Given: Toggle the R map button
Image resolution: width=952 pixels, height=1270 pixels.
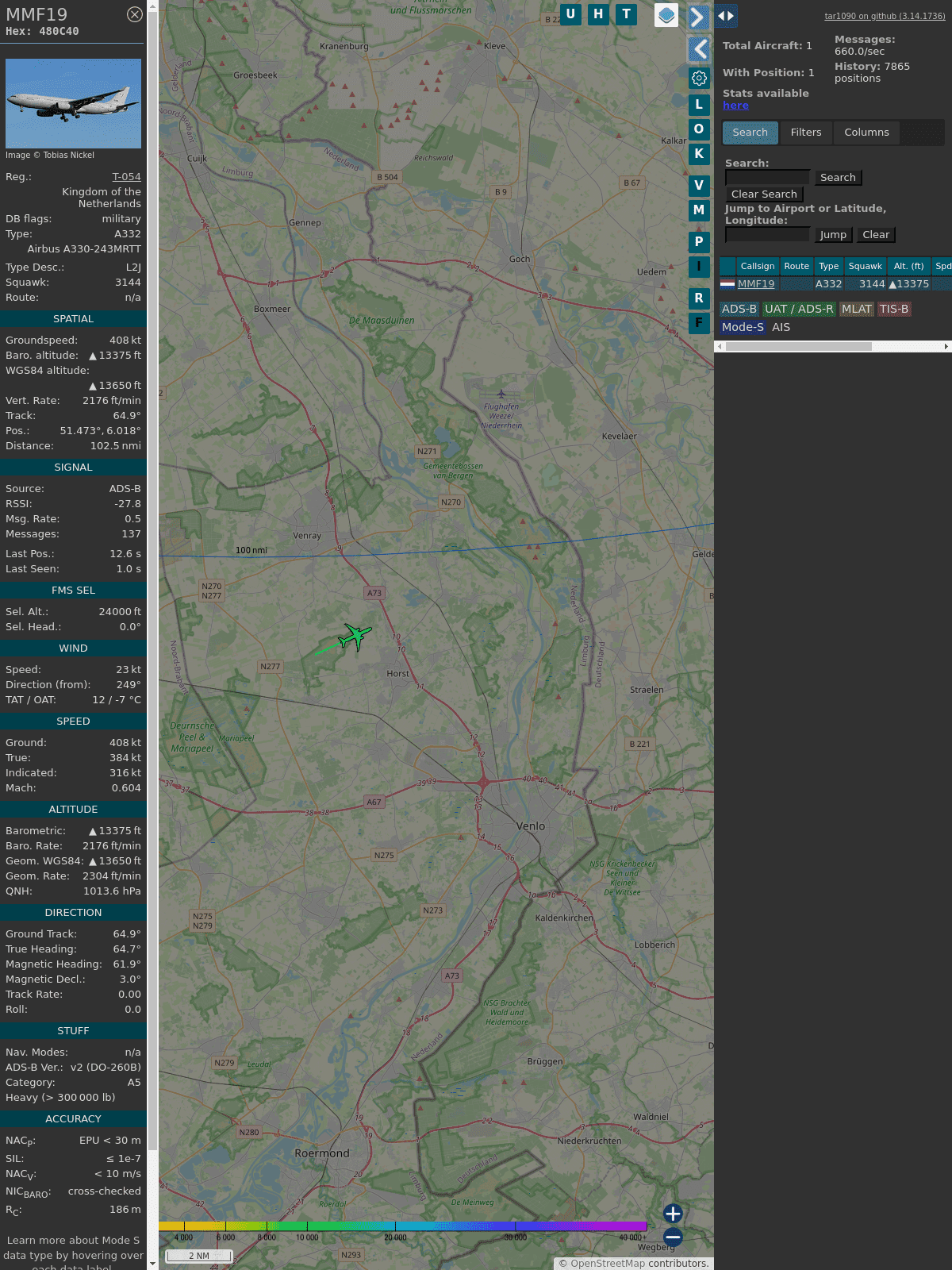Looking at the screenshot, I should (x=699, y=298).
